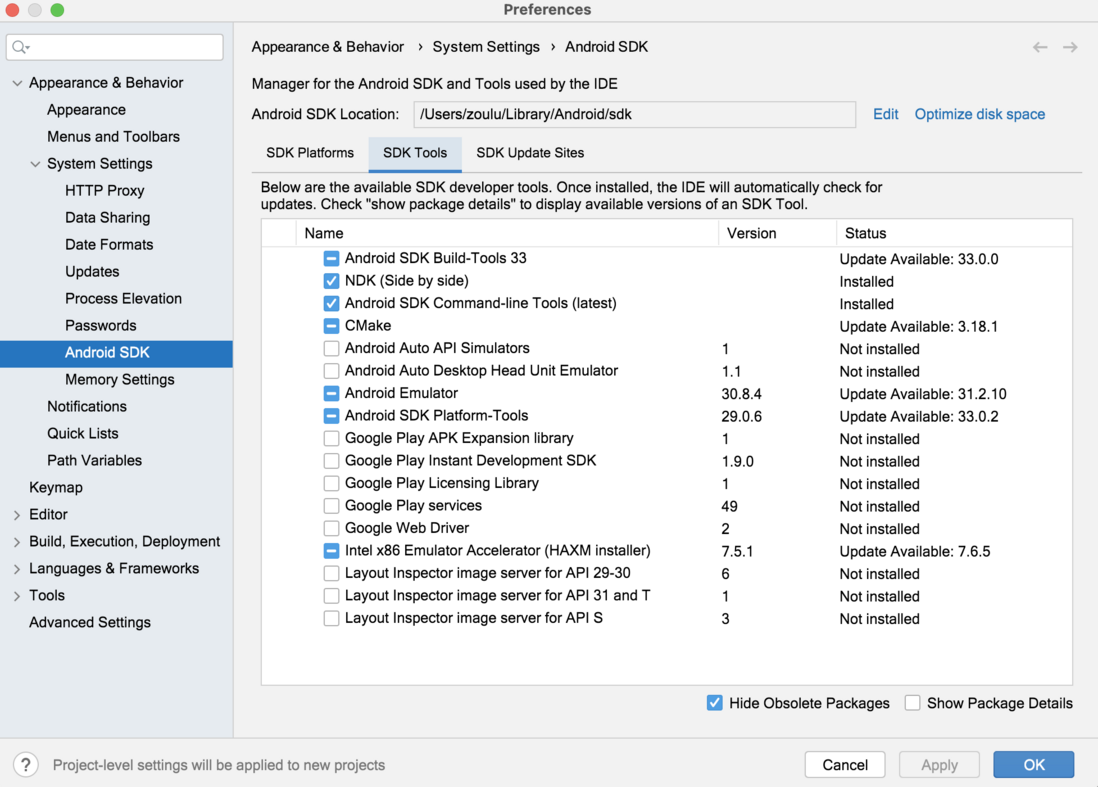Screen dimensions: 1098x787
Task: Check Layout Inspector image server for API 31 and T
Action: tap(331, 595)
